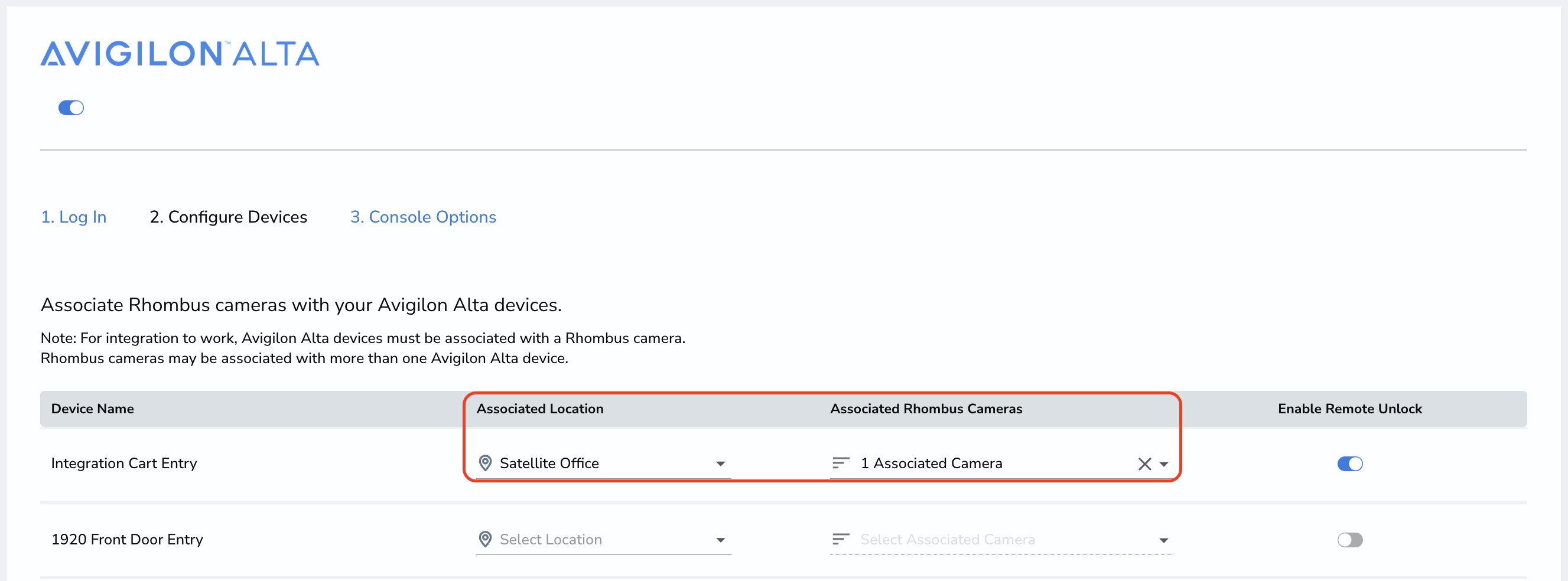Open the 3. Console Options tab

(423, 217)
